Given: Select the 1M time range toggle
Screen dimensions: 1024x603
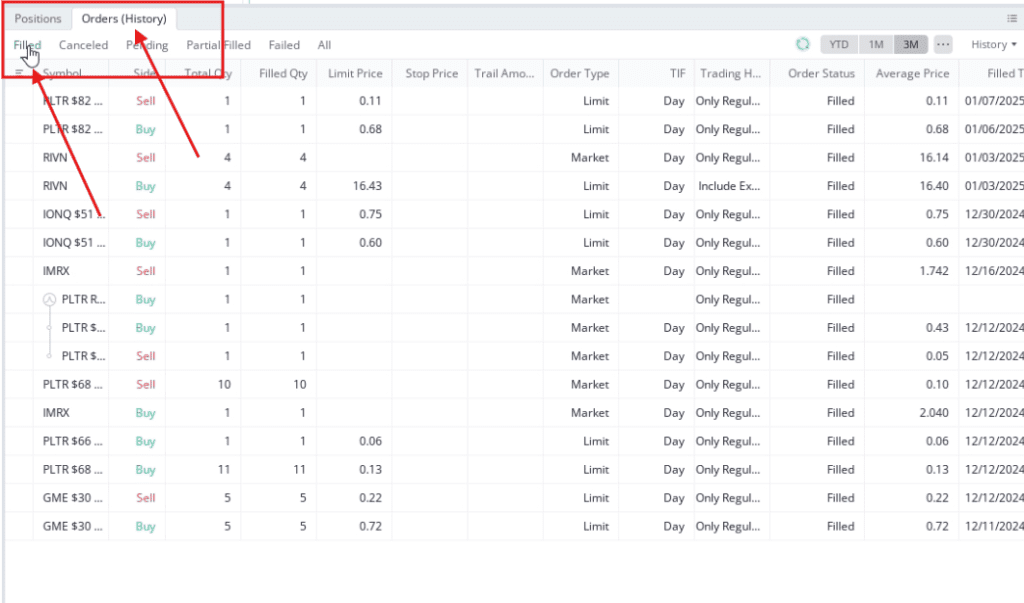Looking at the screenshot, I should pyautogui.click(x=875, y=45).
